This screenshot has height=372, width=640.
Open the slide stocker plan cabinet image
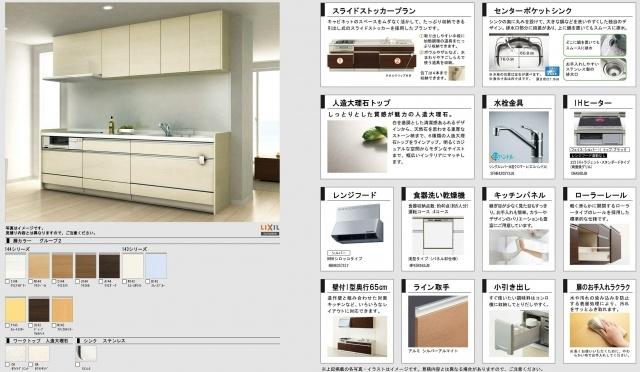click(371, 55)
